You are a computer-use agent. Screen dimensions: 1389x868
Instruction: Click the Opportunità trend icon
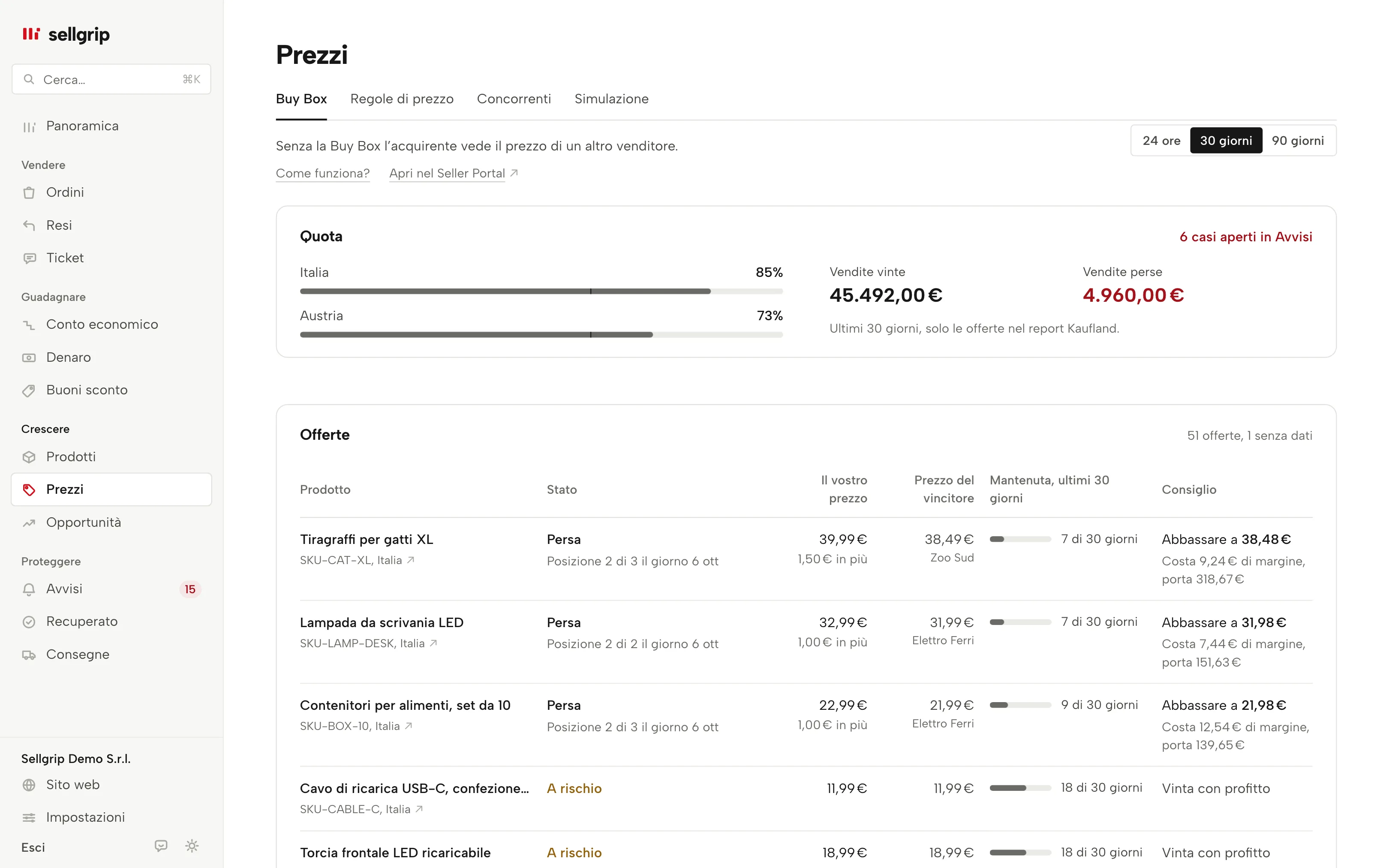29,523
